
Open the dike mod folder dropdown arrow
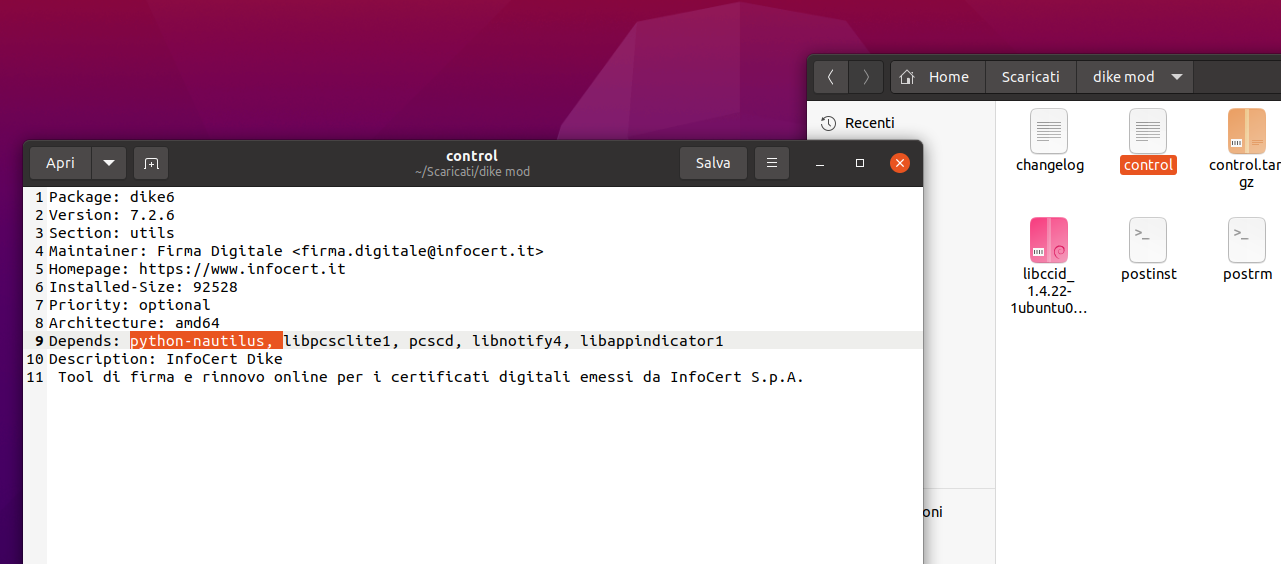click(x=1176, y=77)
